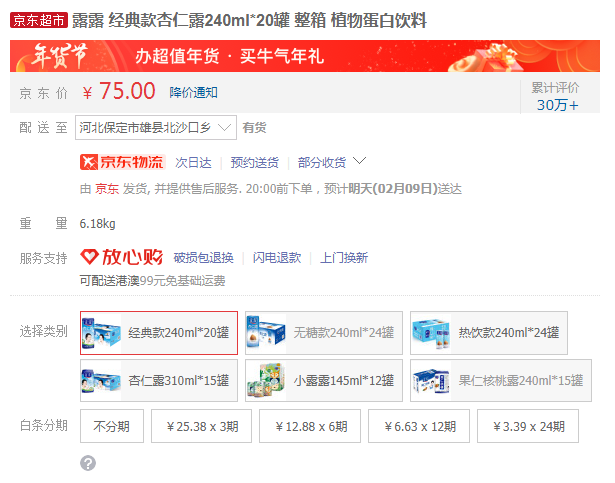Expand the chevron after 部分收货
Screen dimensions: 615x483
click(x=359, y=160)
